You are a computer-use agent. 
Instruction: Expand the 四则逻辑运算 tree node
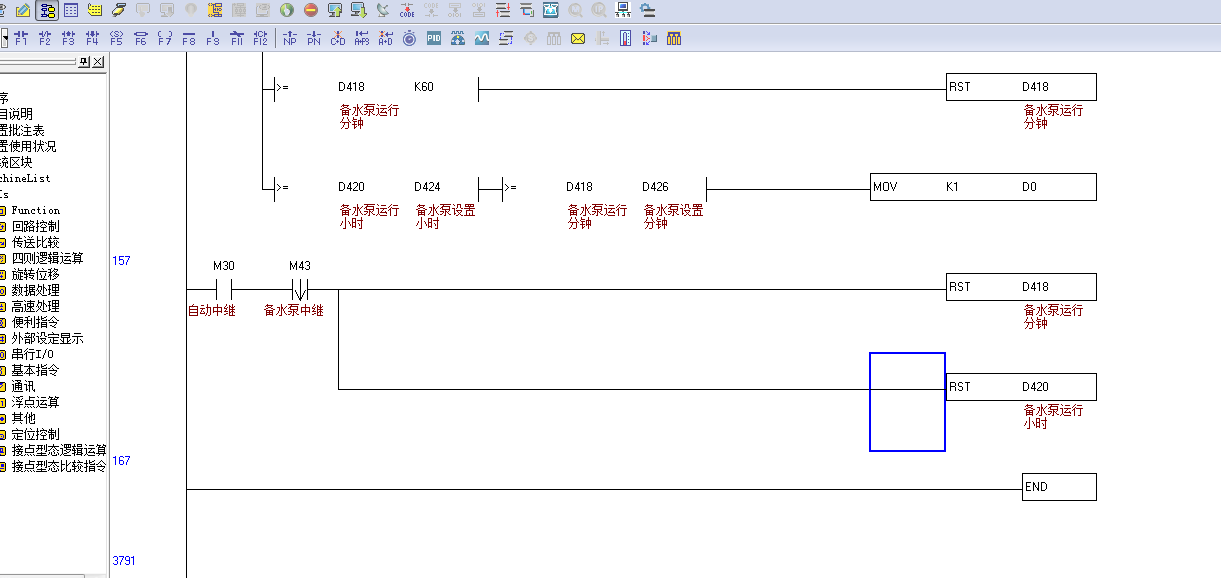click(x=47, y=259)
